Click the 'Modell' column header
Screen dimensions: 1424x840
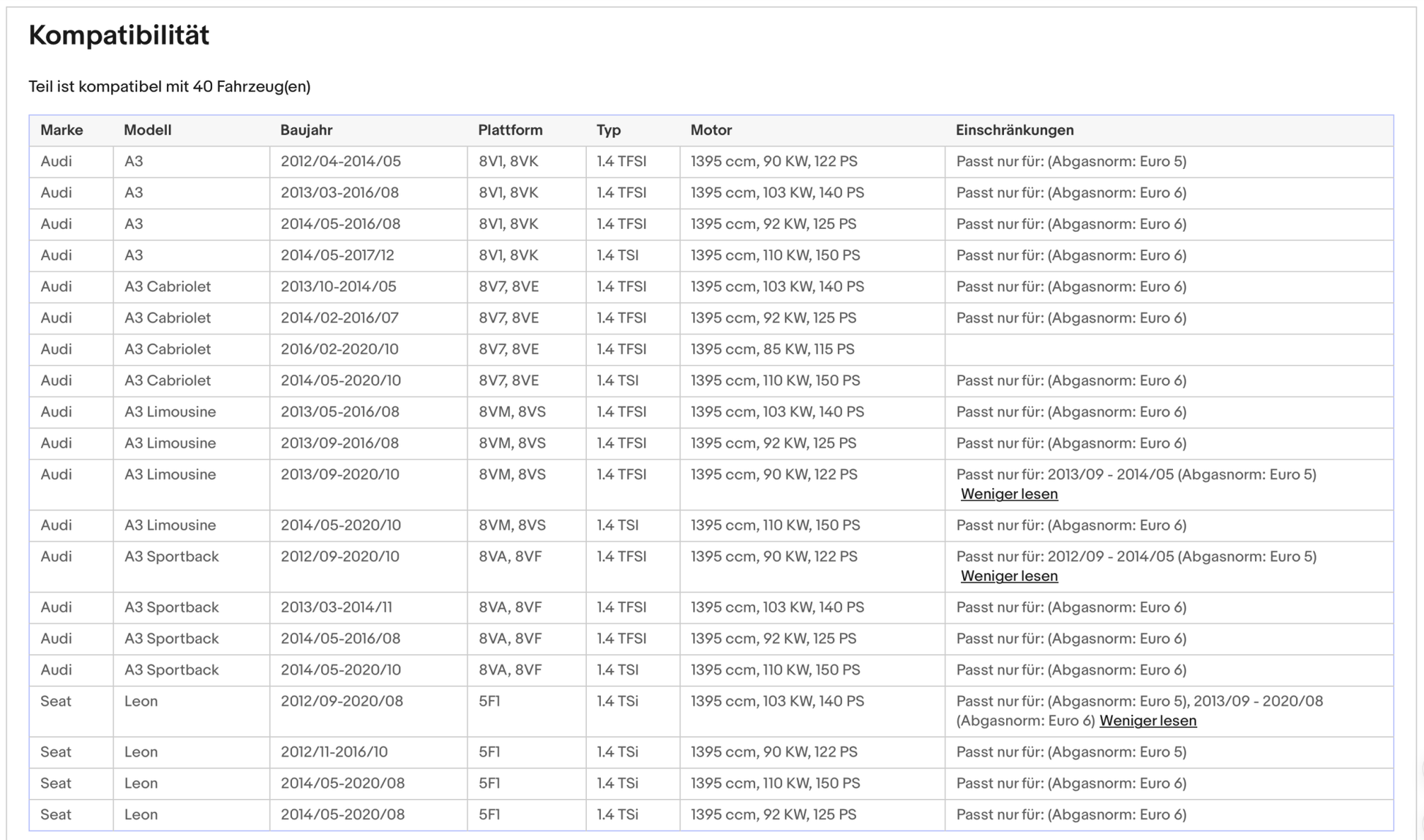(147, 130)
